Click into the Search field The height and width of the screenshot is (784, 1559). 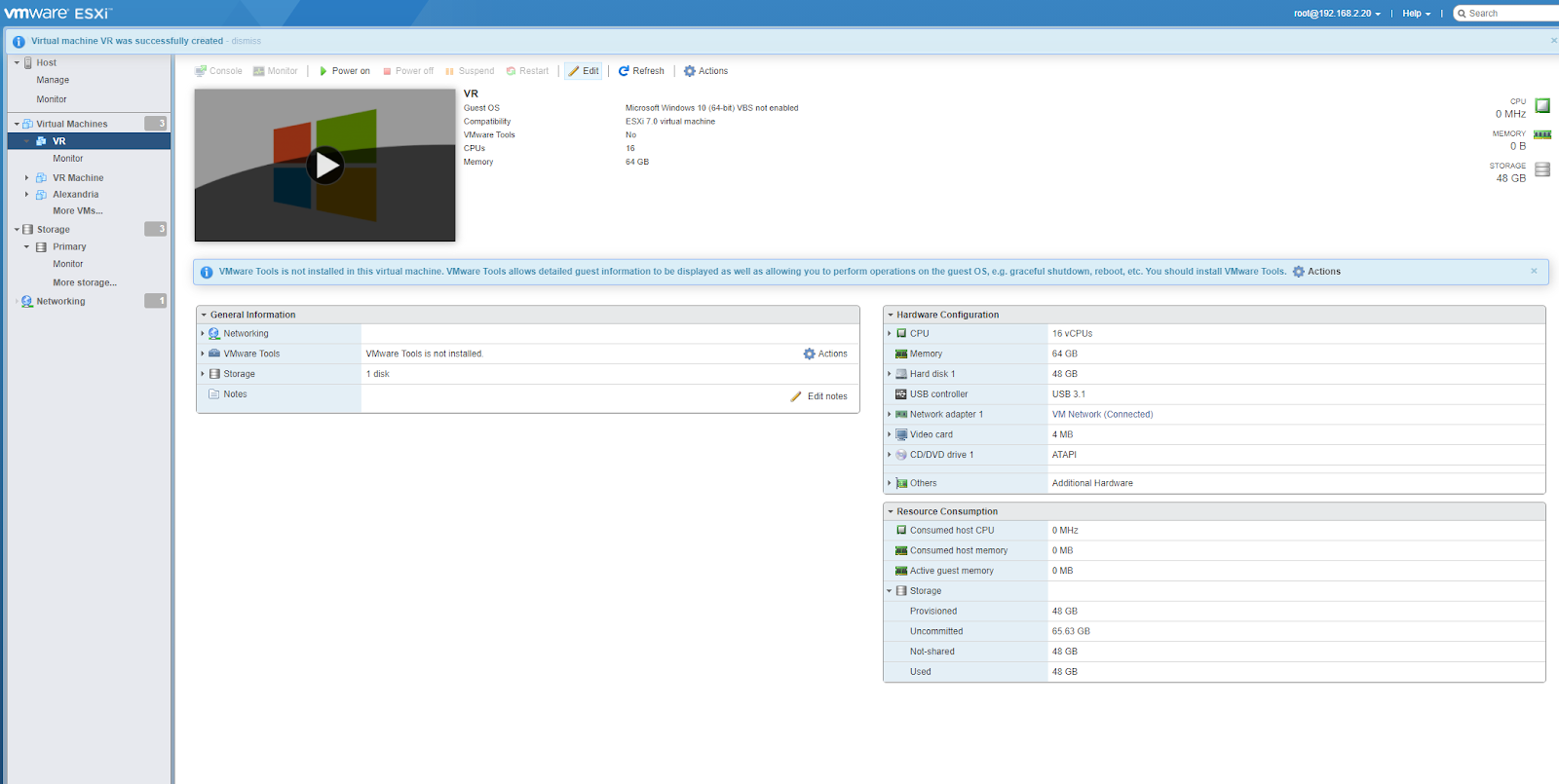pyautogui.click(x=1508, y=14)
